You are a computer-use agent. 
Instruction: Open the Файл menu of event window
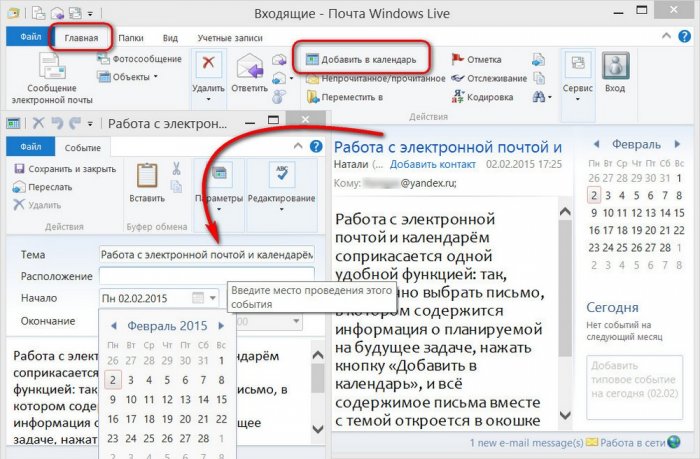pos(30,147)
